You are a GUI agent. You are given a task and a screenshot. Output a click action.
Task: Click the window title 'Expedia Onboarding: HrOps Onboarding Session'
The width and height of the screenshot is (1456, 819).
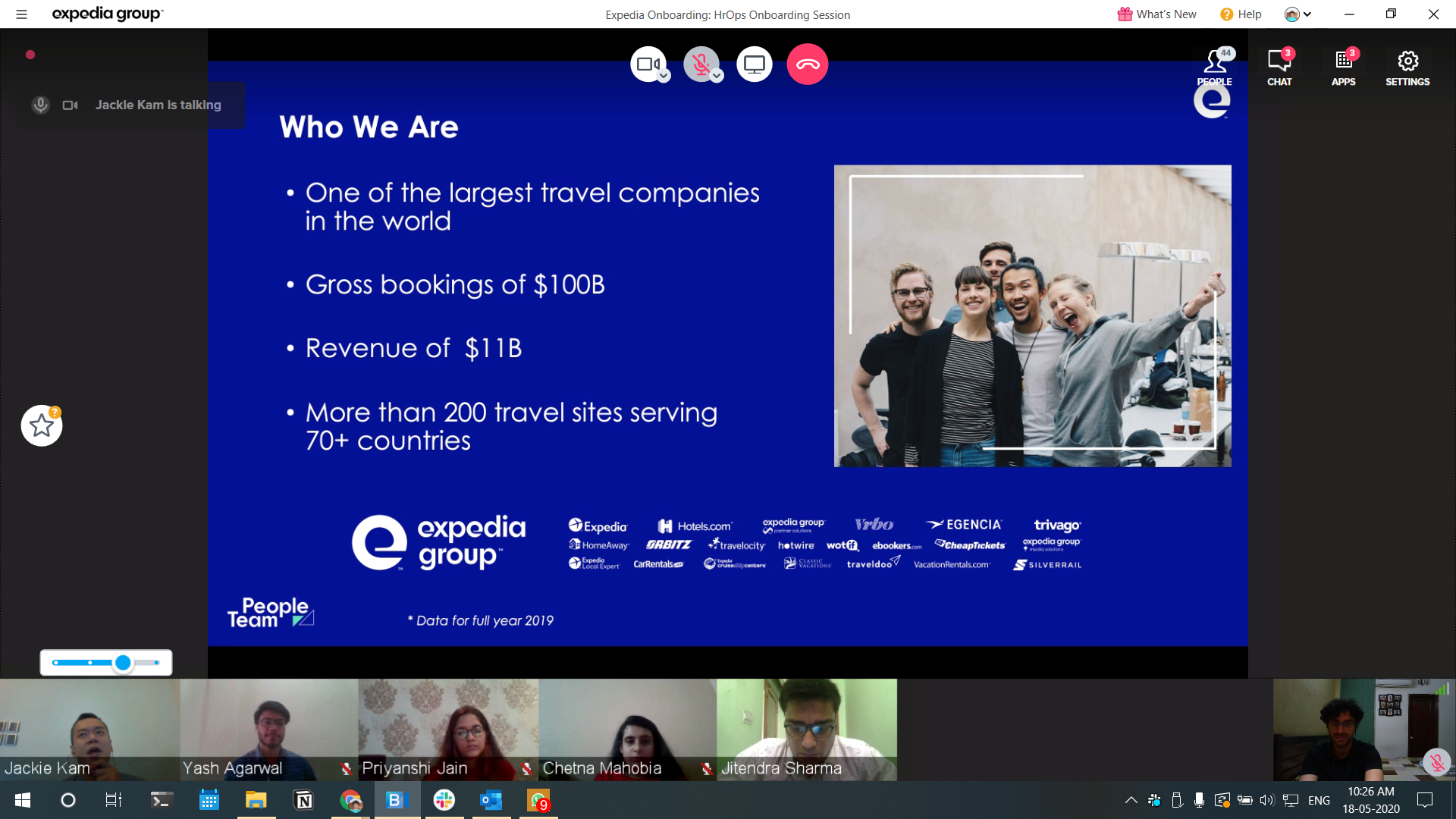tap(727, 14)
